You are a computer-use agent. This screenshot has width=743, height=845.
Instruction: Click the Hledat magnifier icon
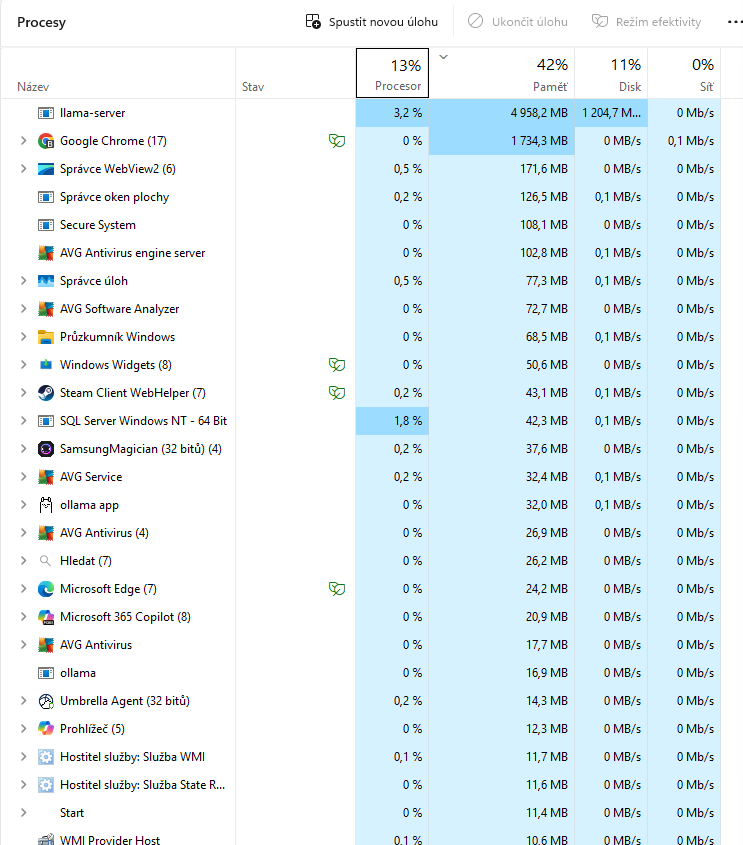pos(46,561)
